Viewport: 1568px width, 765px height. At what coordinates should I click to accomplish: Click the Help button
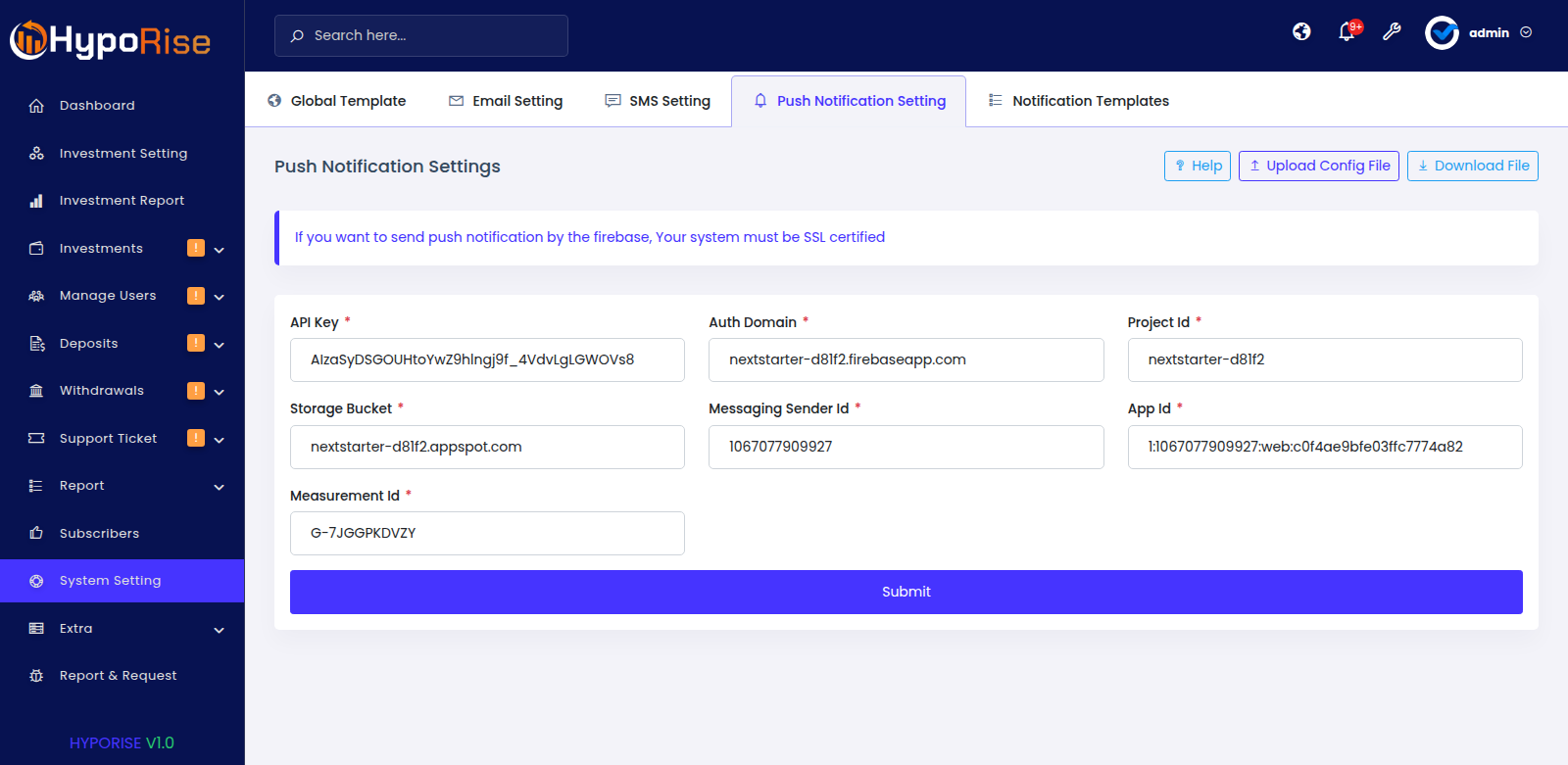click(1198, 166)
